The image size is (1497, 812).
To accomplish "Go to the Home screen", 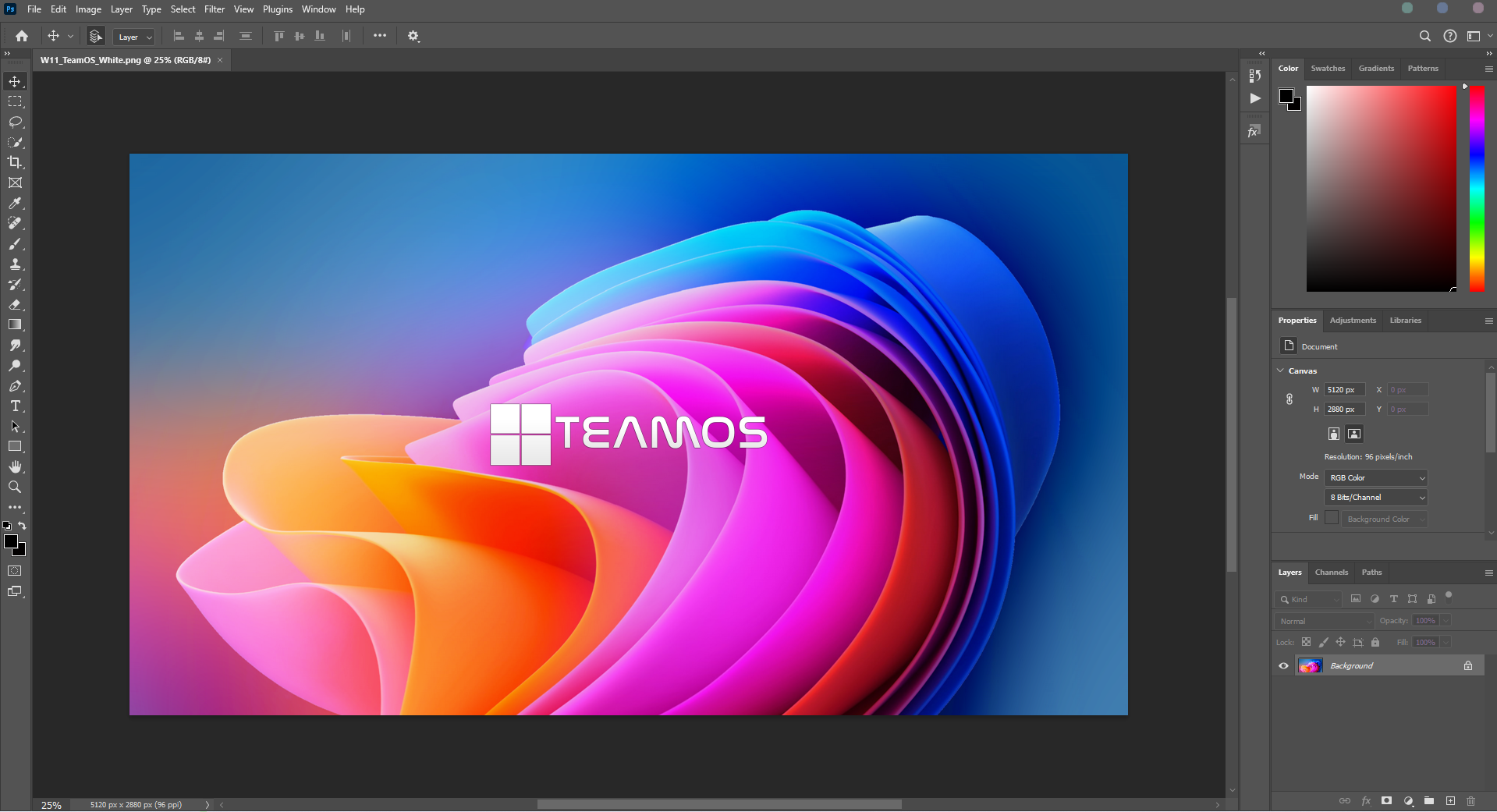I will click(x=22, y=36).
